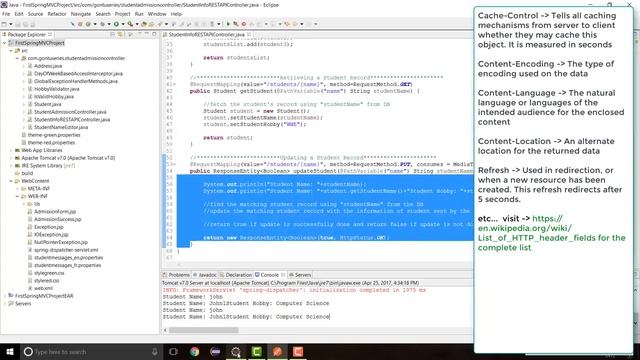Collapse the com.gontuseries.studentadmissioncontroller package
The image size is (640, 360).
coord(18,58)
